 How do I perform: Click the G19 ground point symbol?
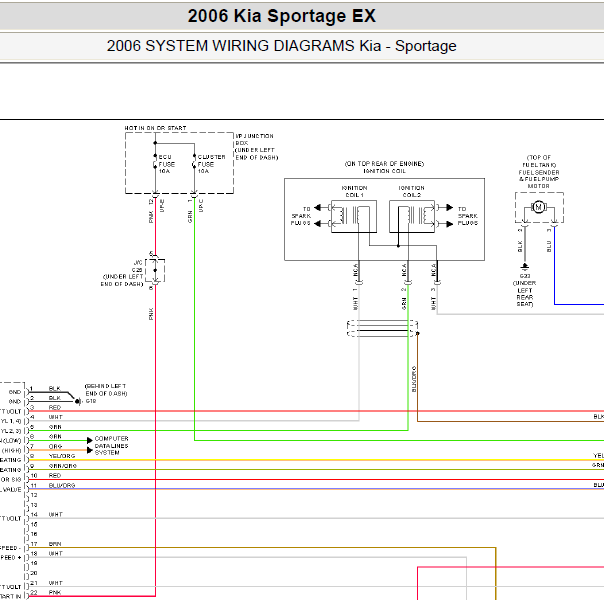click(x=78, y=401)
